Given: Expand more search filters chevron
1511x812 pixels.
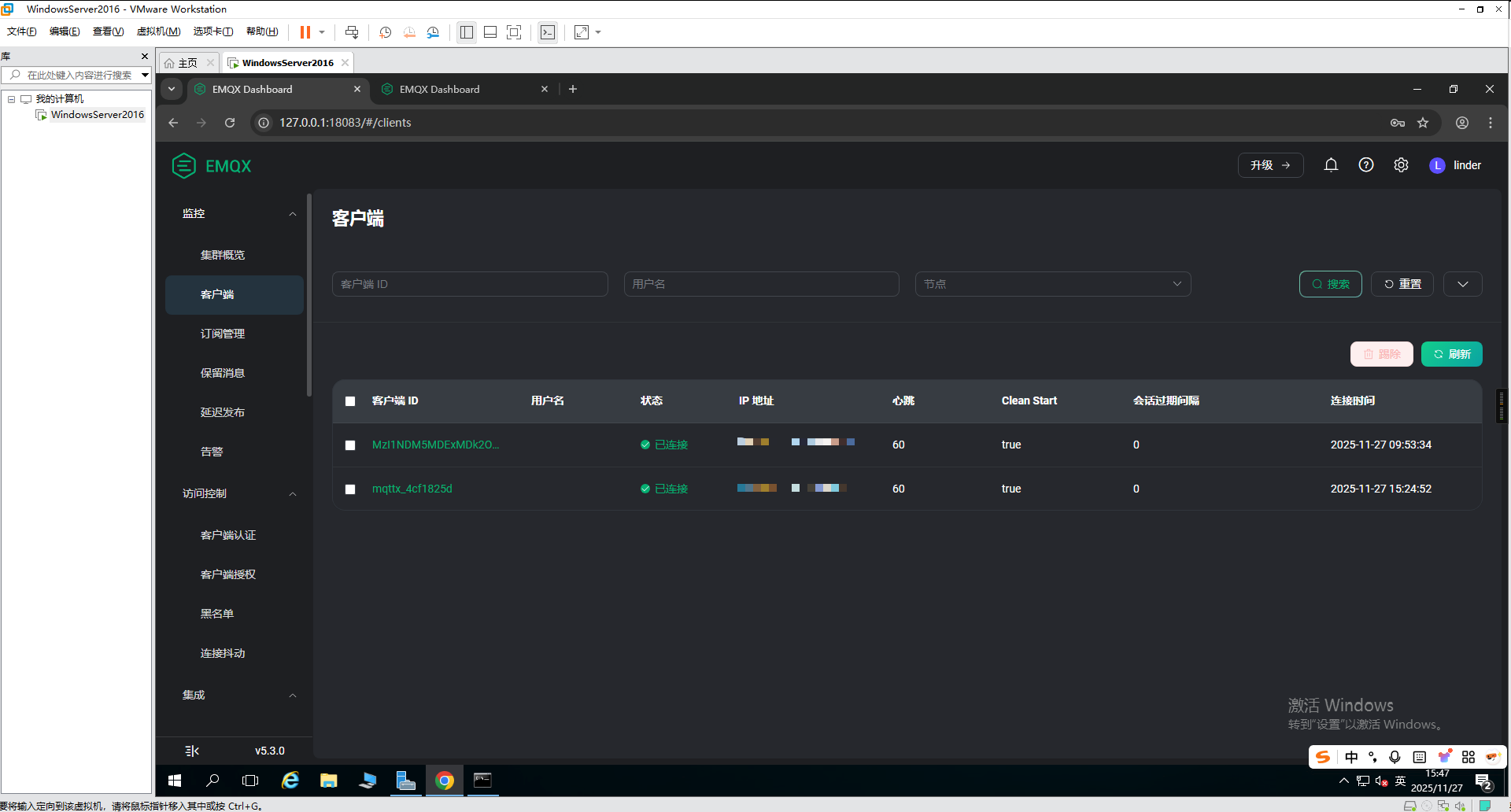Looking at the screenshot, I should pyautogui.click(x=1463, y=284).
